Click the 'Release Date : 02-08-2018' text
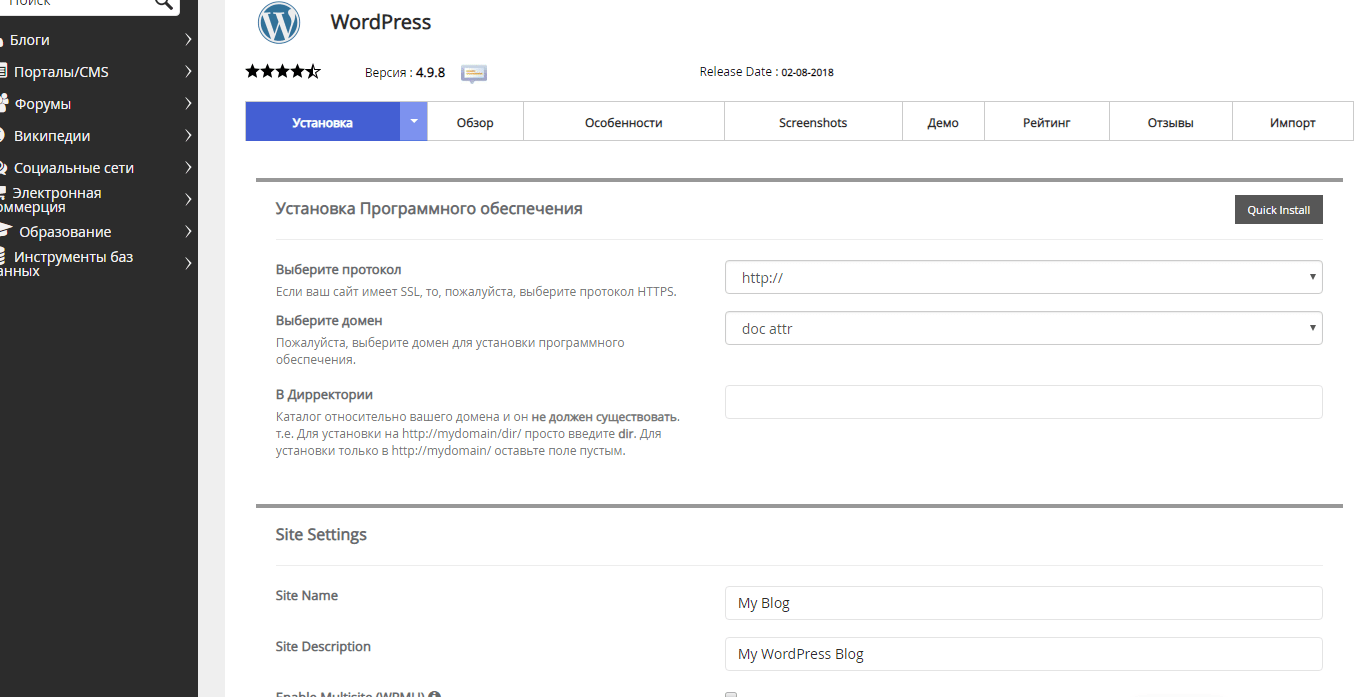 [766, 72]
